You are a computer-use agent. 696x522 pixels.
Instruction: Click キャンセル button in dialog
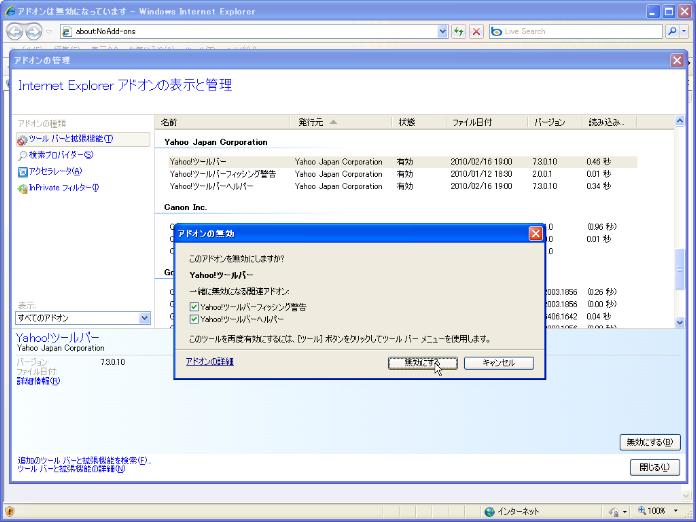(x=499, y=363)
